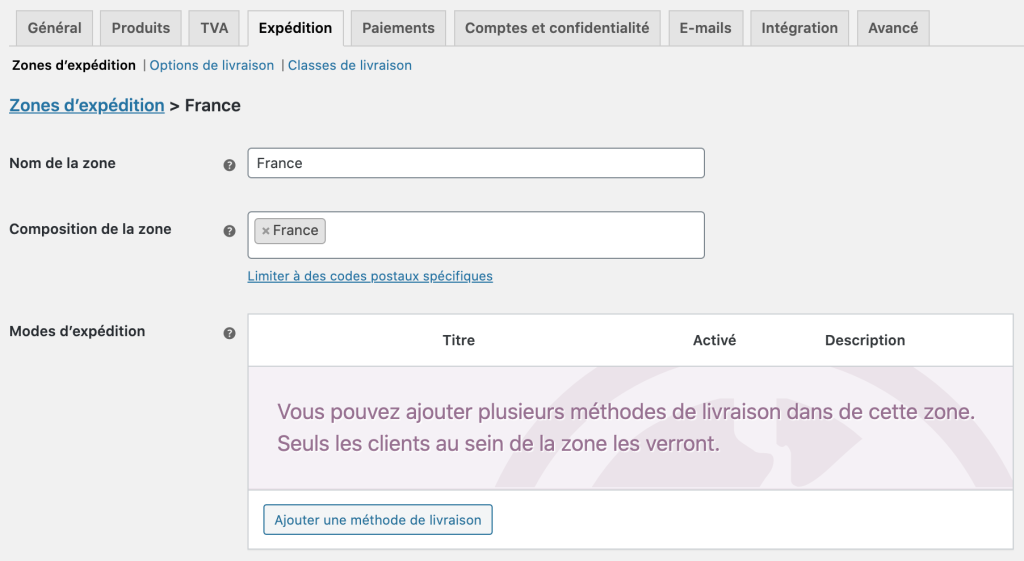The width and height of the screenshot is (1024, 561).
Task: Select Zones d'expédition sub-navigation item
Action: [74, 65]
